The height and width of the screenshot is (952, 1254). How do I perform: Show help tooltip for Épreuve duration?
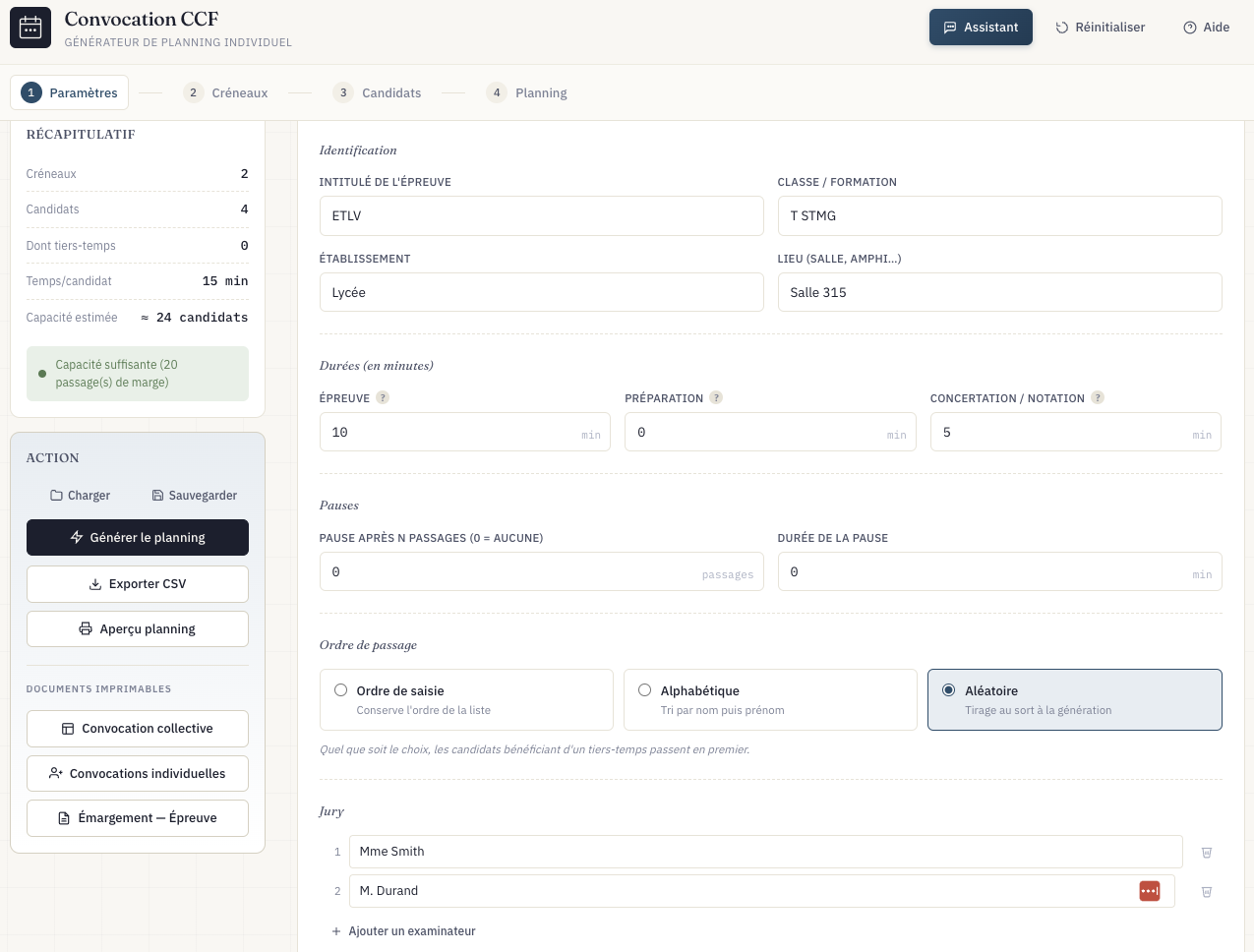coord(383,398)
